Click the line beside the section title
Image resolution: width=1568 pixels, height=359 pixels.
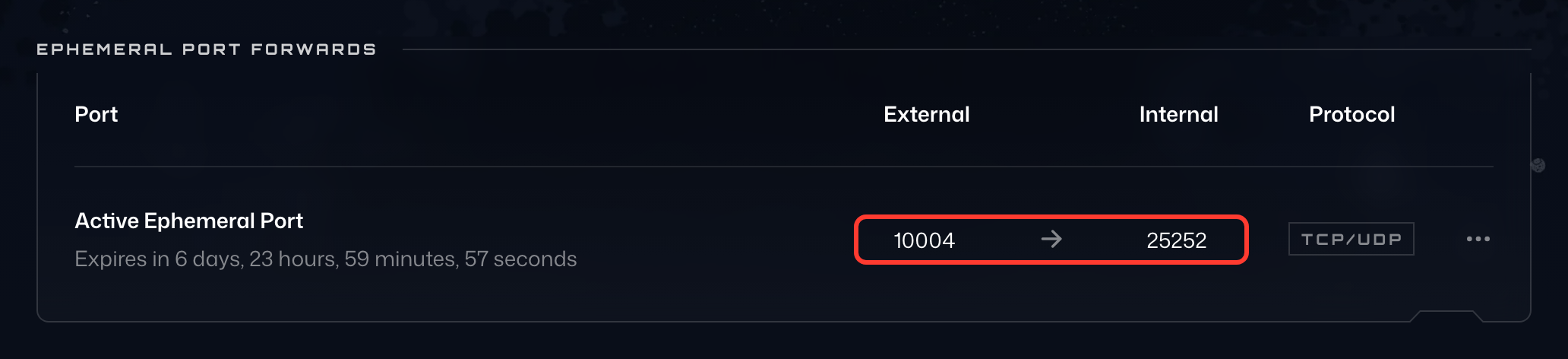point(966,49)
